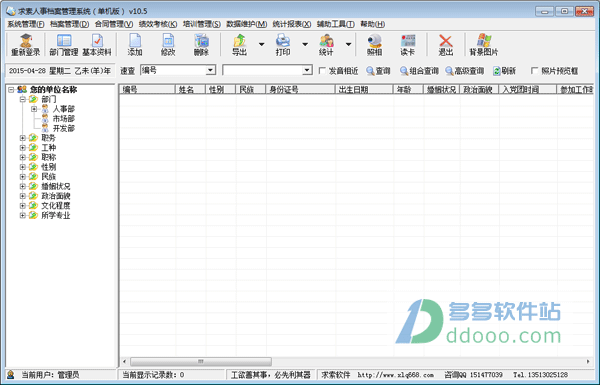Viewport: 600px width, 385px height.
Task: Open the 帮助(H) menu
Action: pos(372,24)
